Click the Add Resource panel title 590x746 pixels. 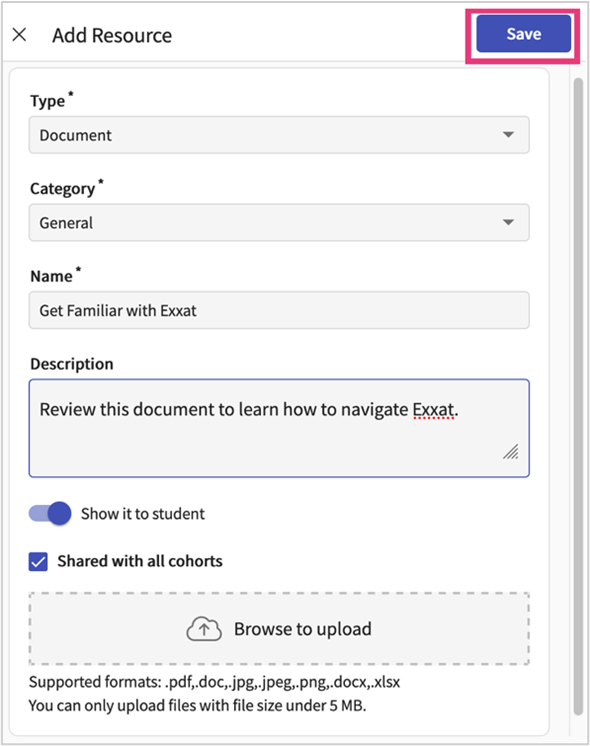(112, 36)
